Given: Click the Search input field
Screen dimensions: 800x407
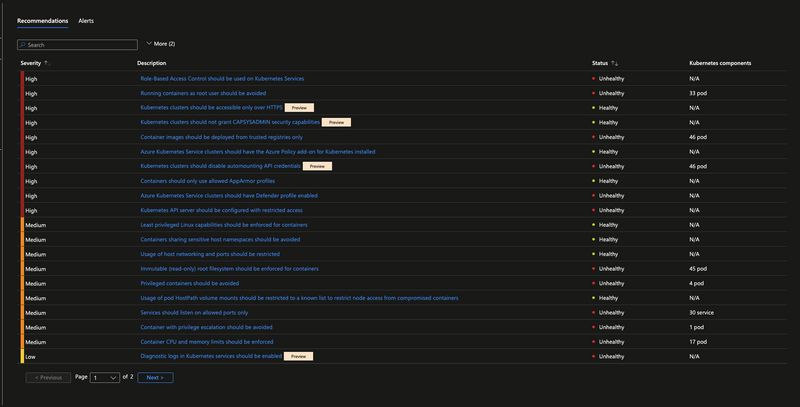Looking at the screenshot, I should coord(80,45).
